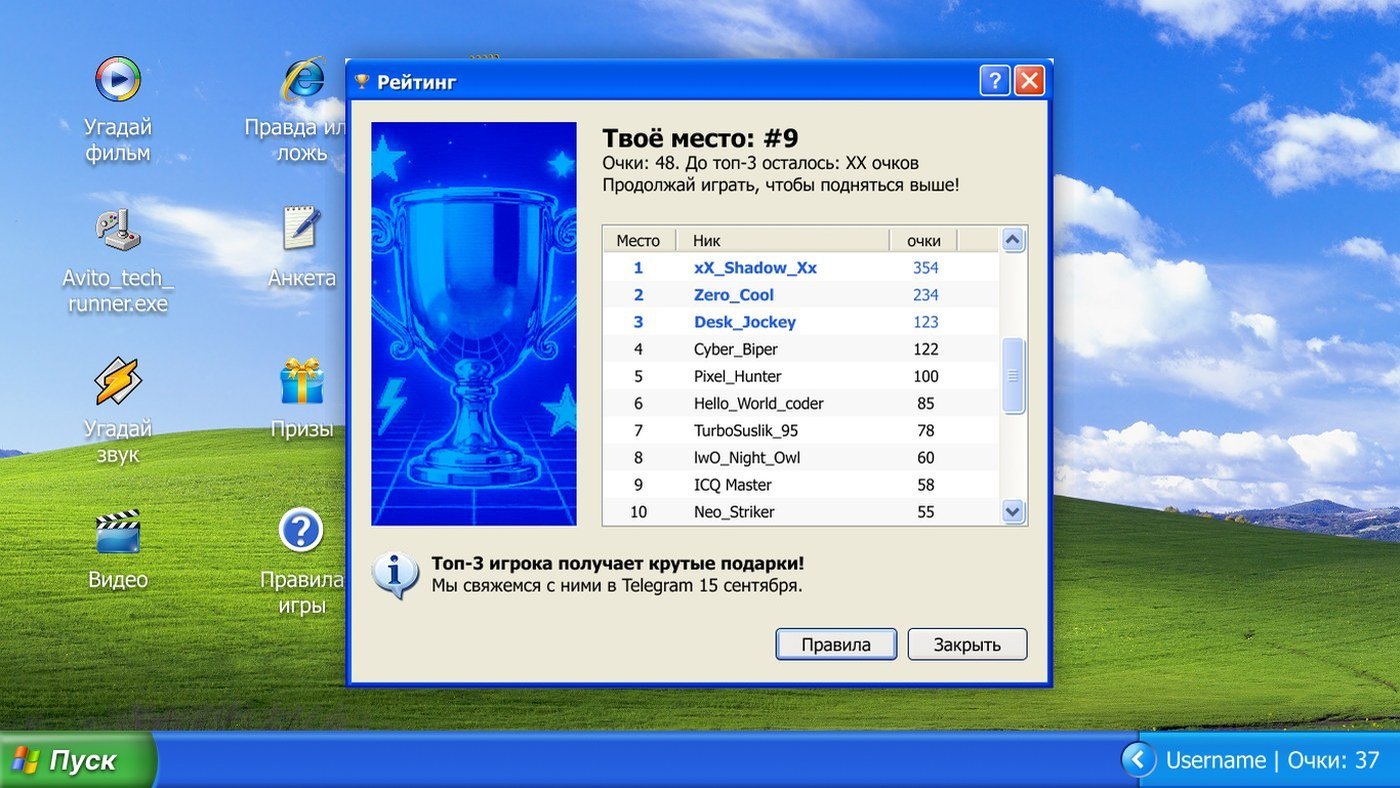Select the Zero_Cool row
This screenshot has width=1400, height=788.
[x=801, y=295]
